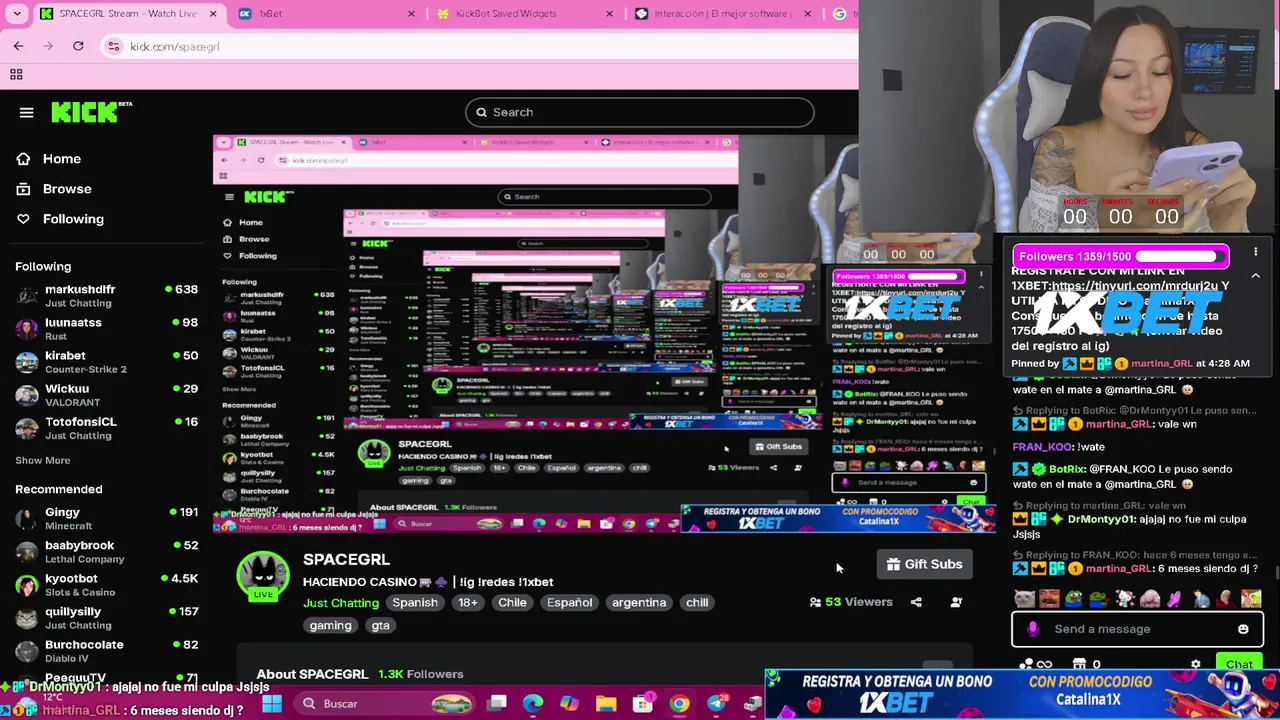The image size is (1280, 720).
Task: Select the Español tag
Action: [569, 603]
